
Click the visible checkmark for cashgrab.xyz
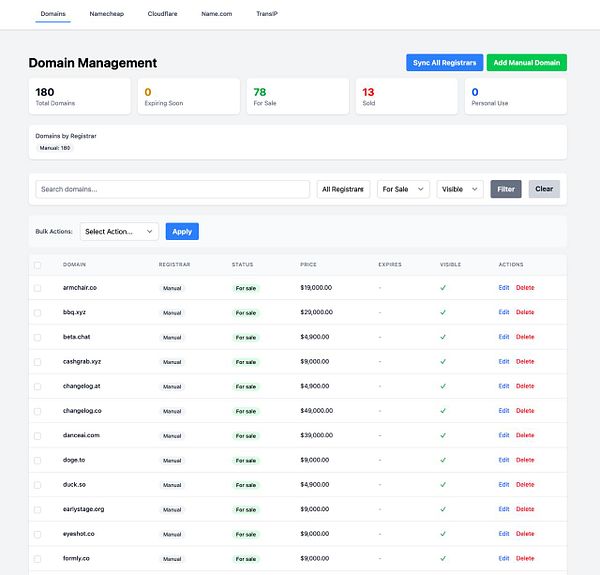(x=443, y=362)
